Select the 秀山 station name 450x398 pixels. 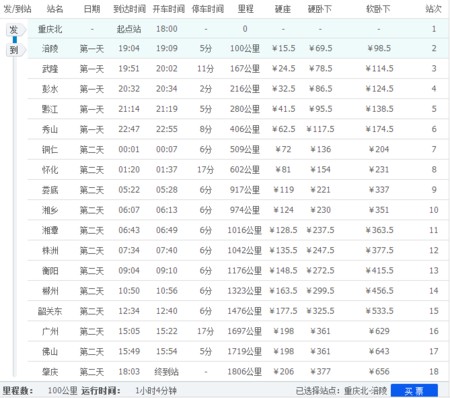tap(50, 129)
